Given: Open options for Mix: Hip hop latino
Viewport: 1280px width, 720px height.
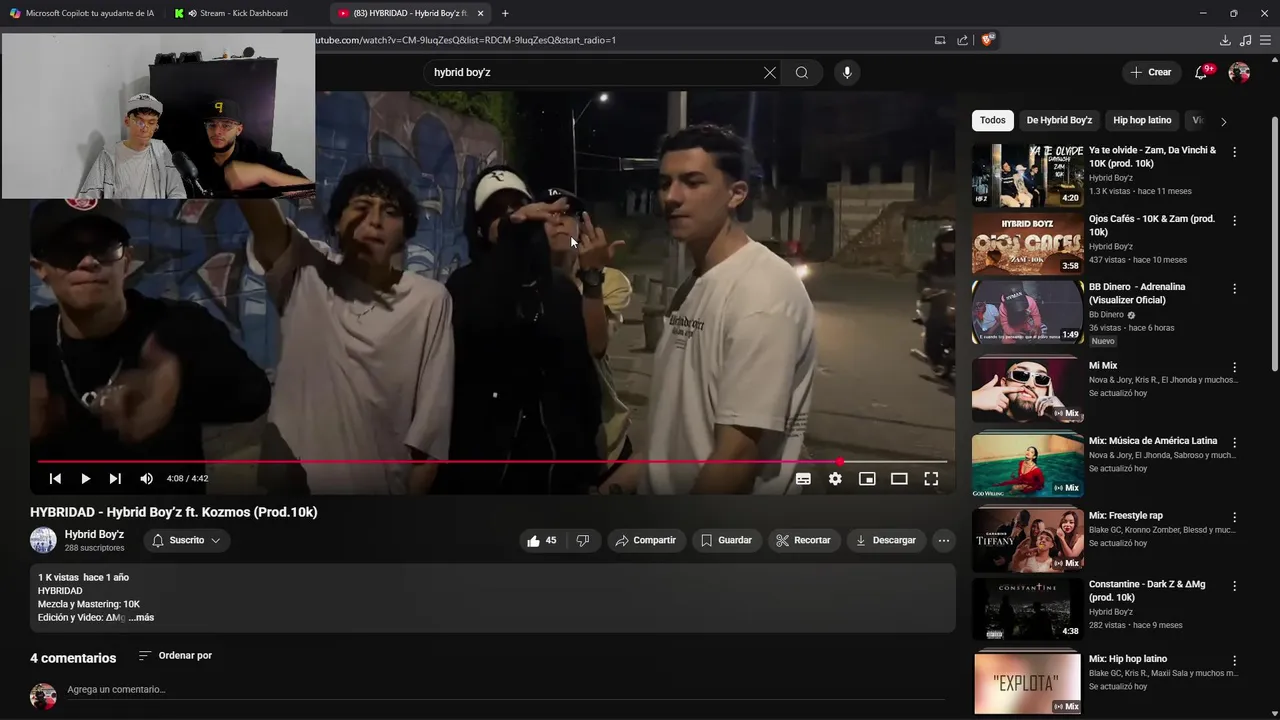Looking at the screenshot, I should click(1234, 660).
